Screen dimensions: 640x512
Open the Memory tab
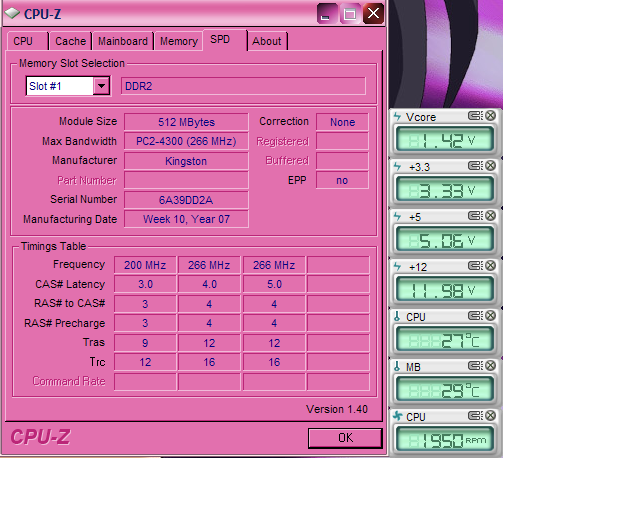(179, 41)
